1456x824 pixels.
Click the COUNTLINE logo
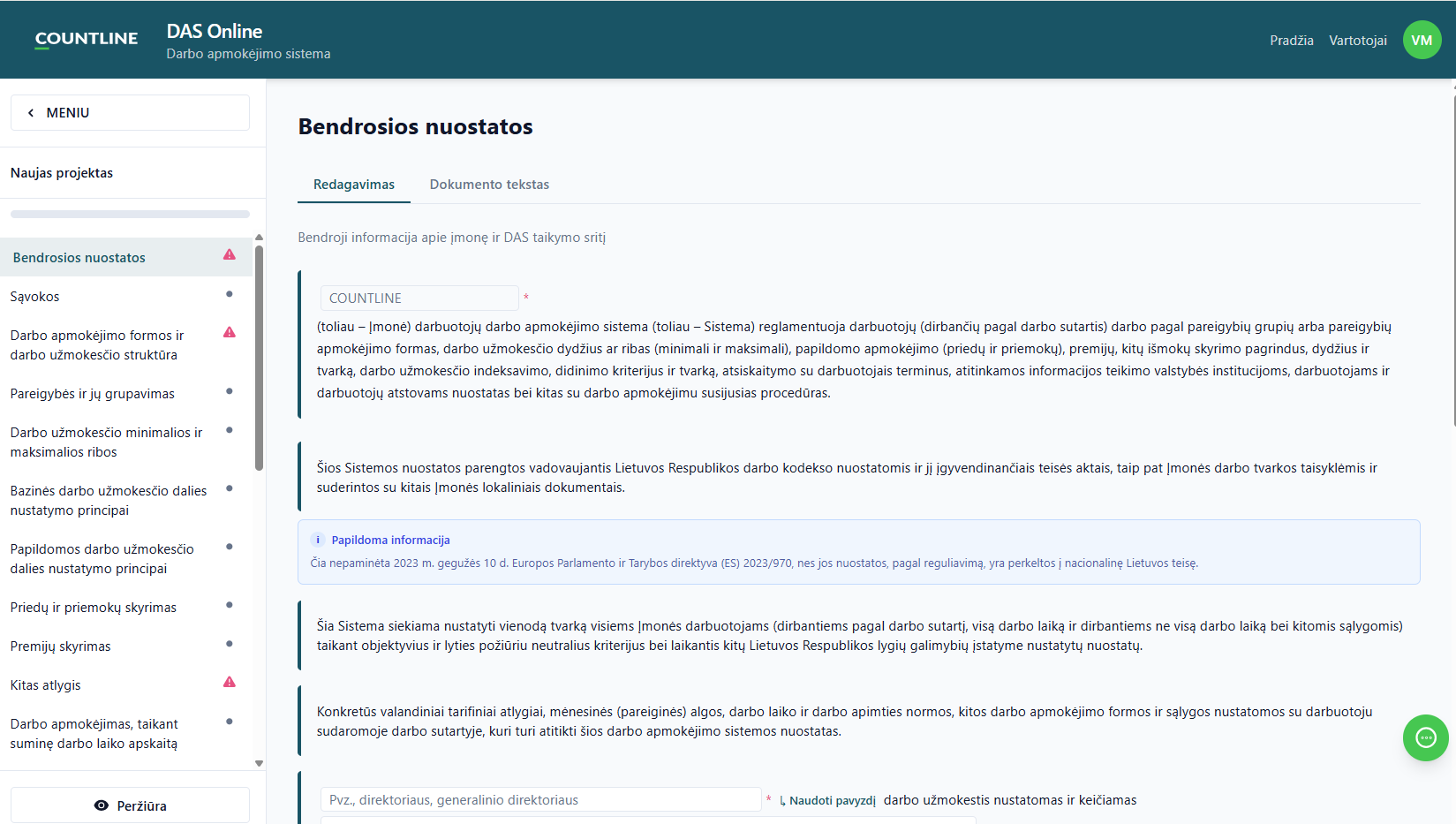tap(87, 39)
